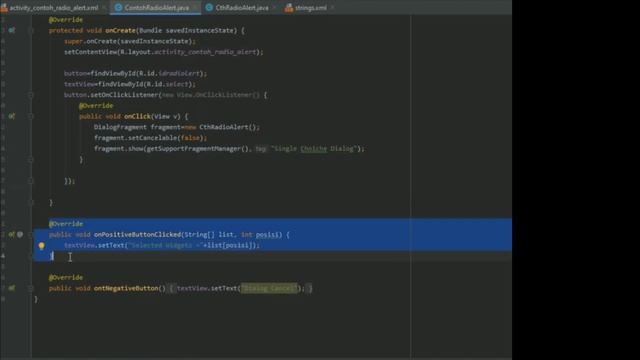
Task: Collapse the onCreate method fold marker
Action: coord(31,30)
